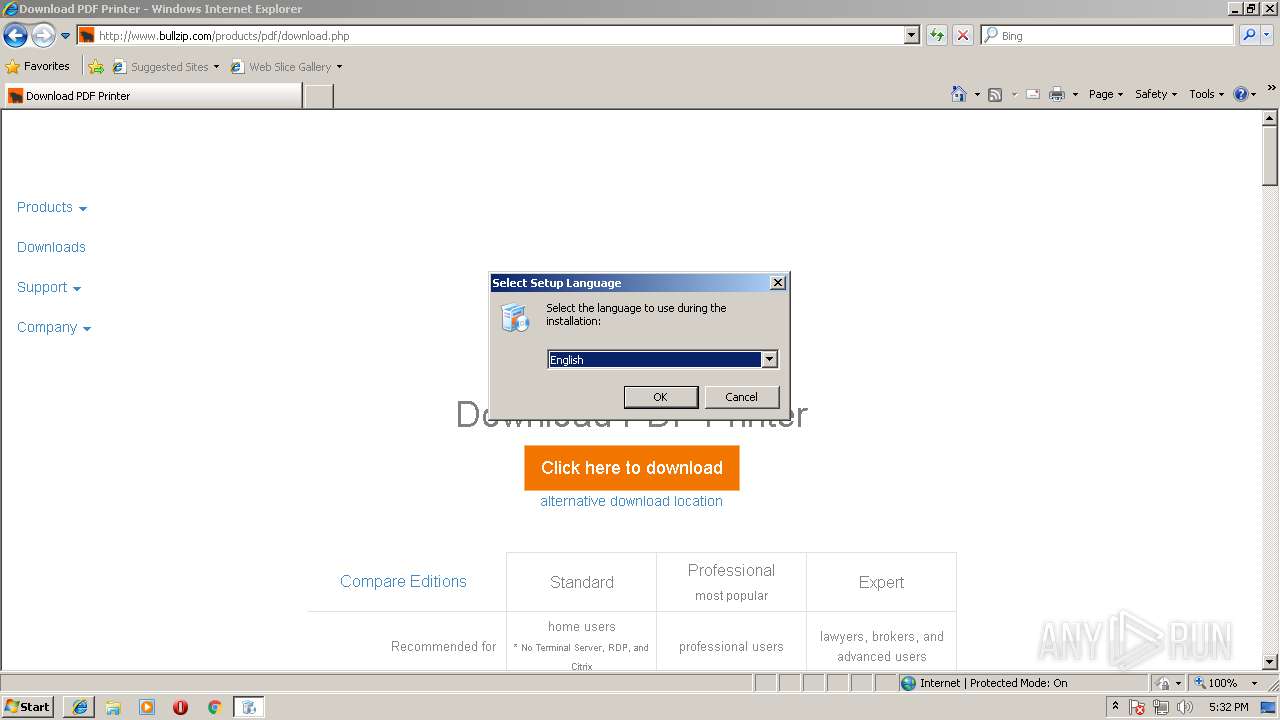Click the Read Mail envelope icon

(1033, 94)
